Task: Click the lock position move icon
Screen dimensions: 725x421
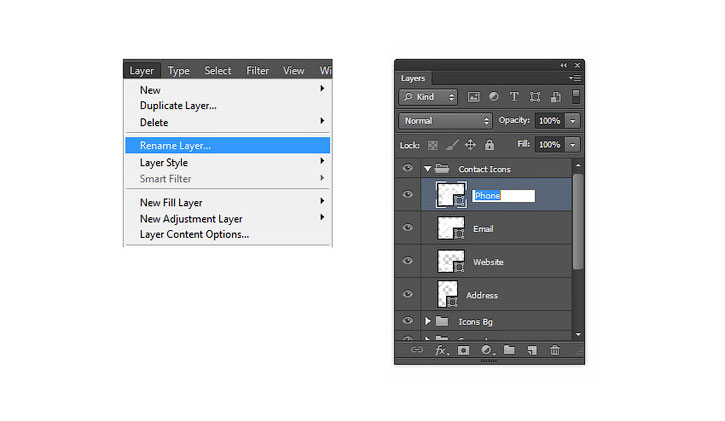Action: click(470, 145)
